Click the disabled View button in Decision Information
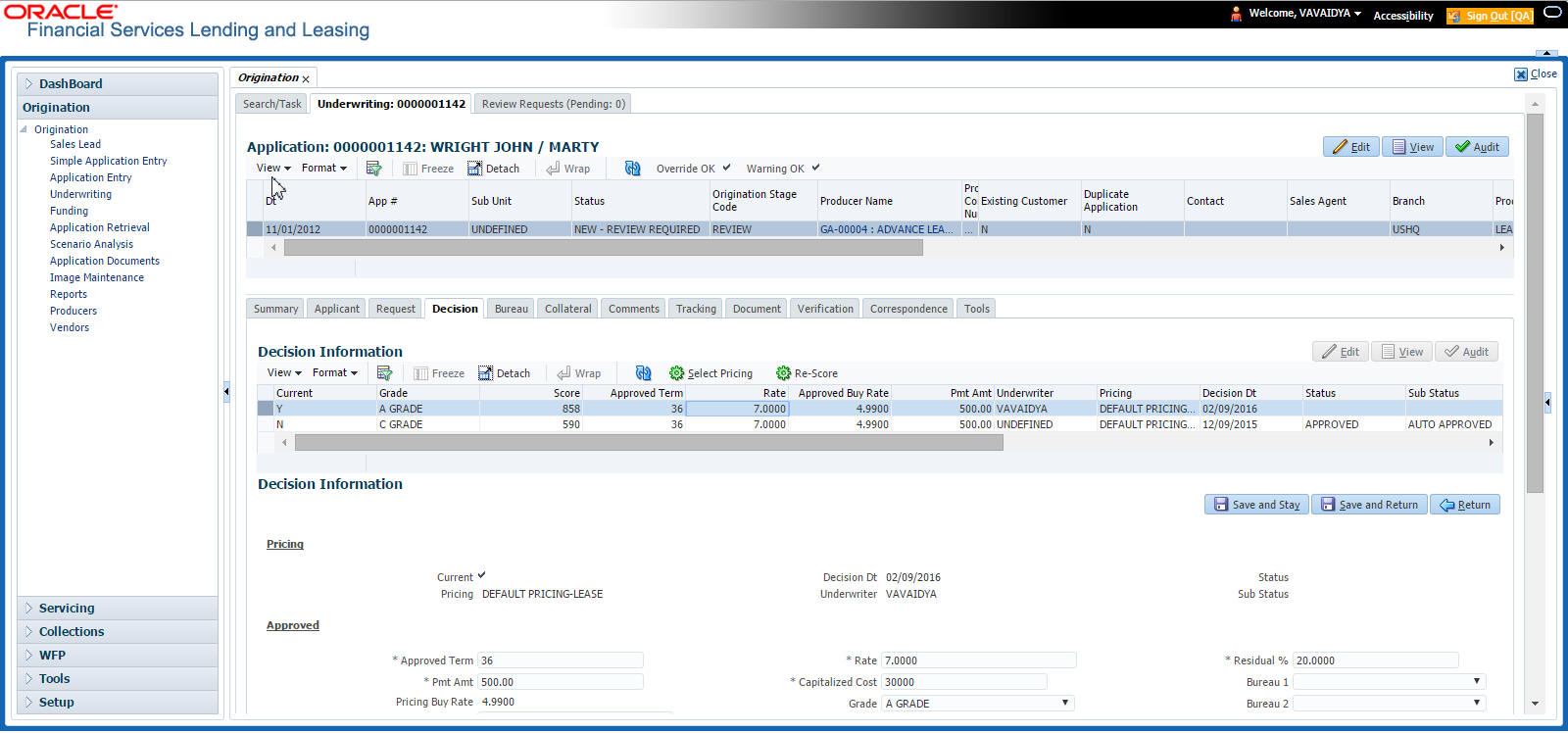This screenshot has width=1568, height=733. click(1402, 352)
